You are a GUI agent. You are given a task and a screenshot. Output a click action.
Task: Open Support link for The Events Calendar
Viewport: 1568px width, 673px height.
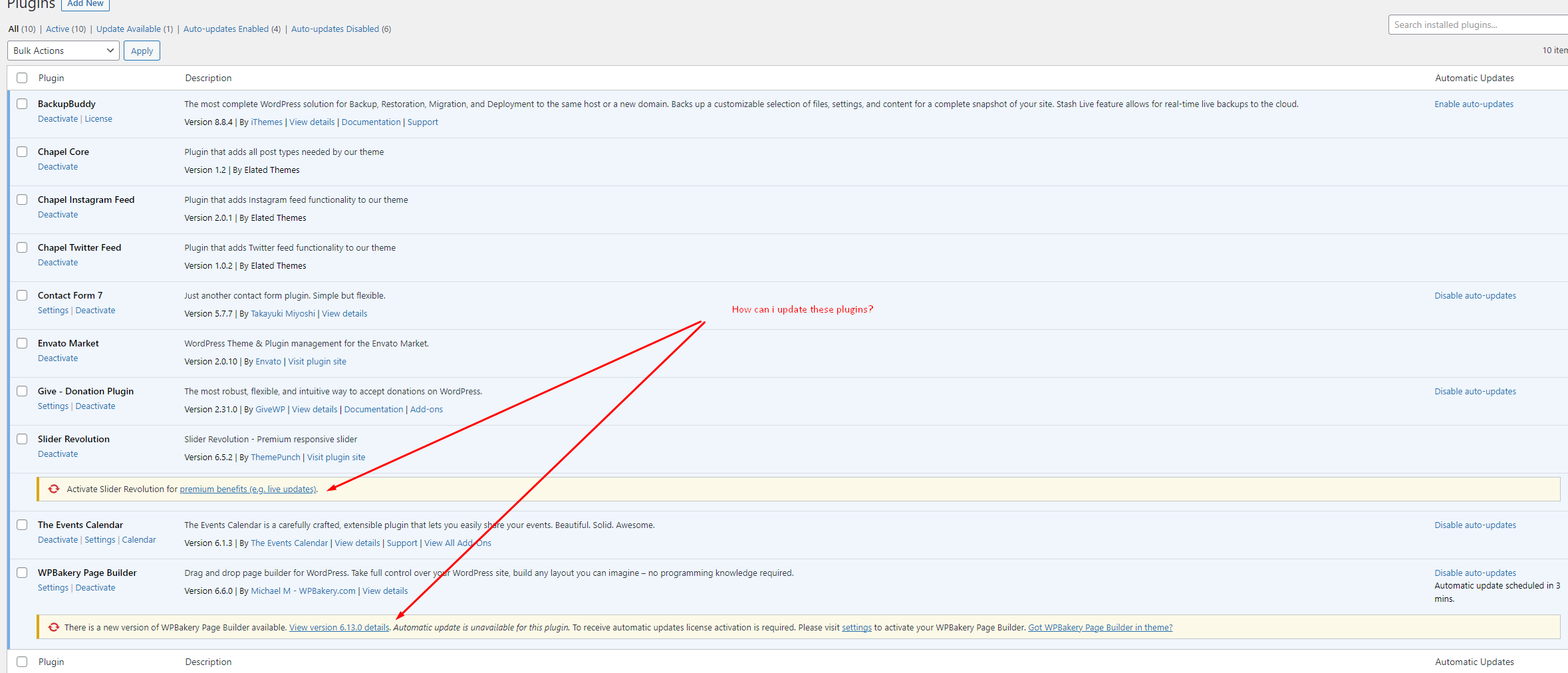tap(402, 543)
